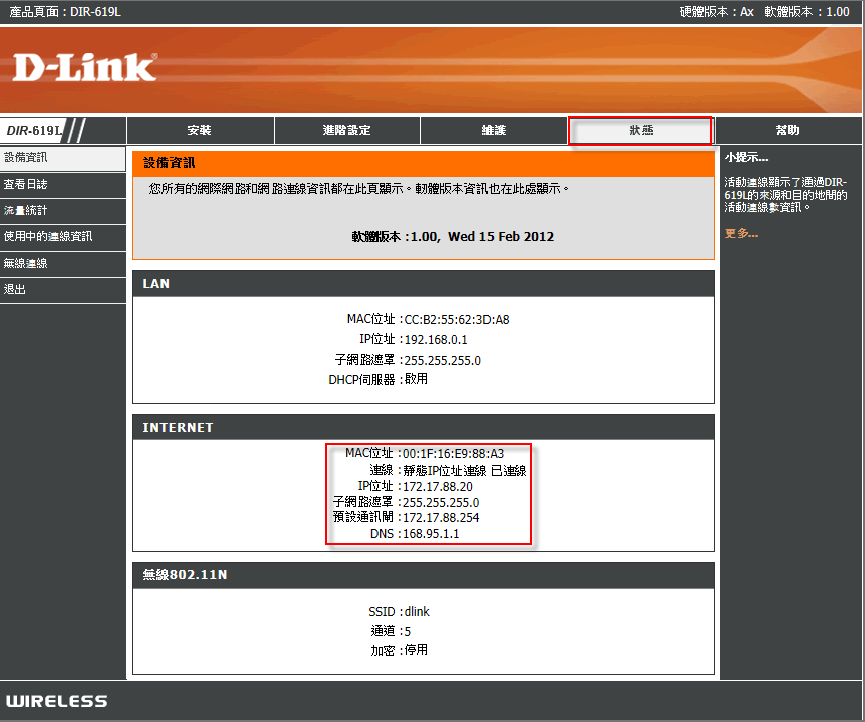Image resolution: width=865 pixels, height=722 pixels.
Task: Open 流量統計 in the sidebar
Action: [62, 210]
